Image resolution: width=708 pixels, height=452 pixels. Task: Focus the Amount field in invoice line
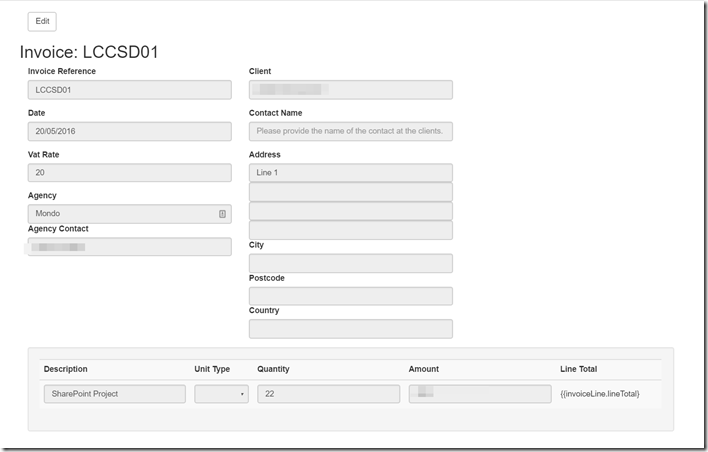pos(480,394)
